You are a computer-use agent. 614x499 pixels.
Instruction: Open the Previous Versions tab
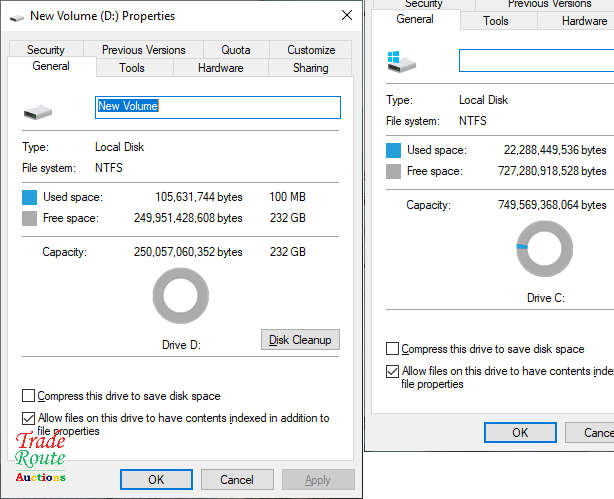coord(143,49)
